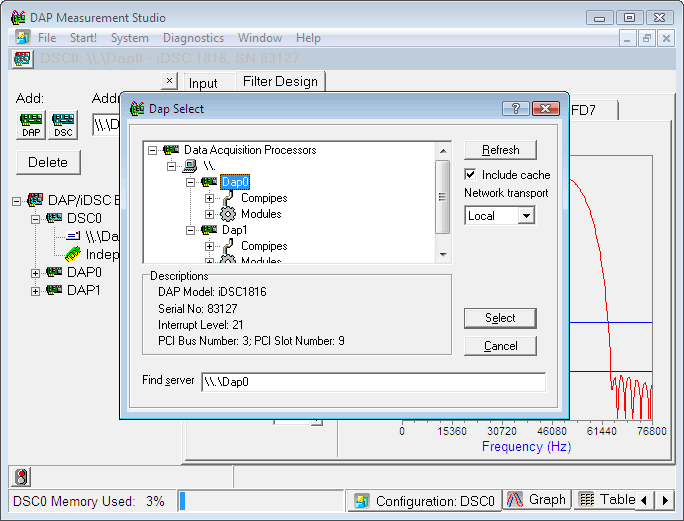Collapse the DSC0 node in sidebar
Image resolution: width=684 pixels, height=521 pixels.
click(35, 219)
